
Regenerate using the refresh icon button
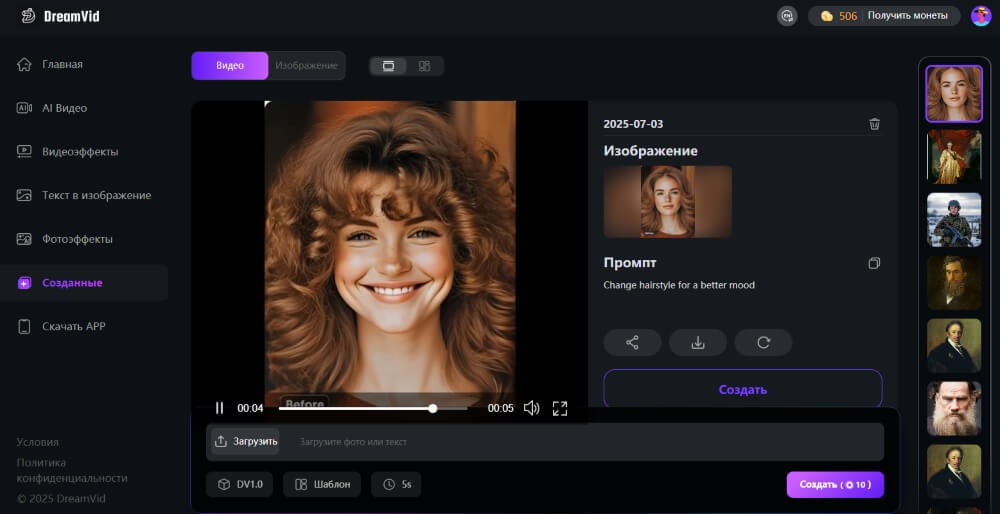[763, 342]
